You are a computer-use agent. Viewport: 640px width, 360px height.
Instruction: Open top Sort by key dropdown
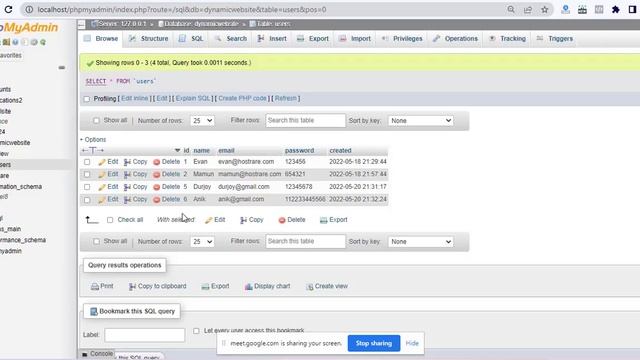click(x=421, y=120)
